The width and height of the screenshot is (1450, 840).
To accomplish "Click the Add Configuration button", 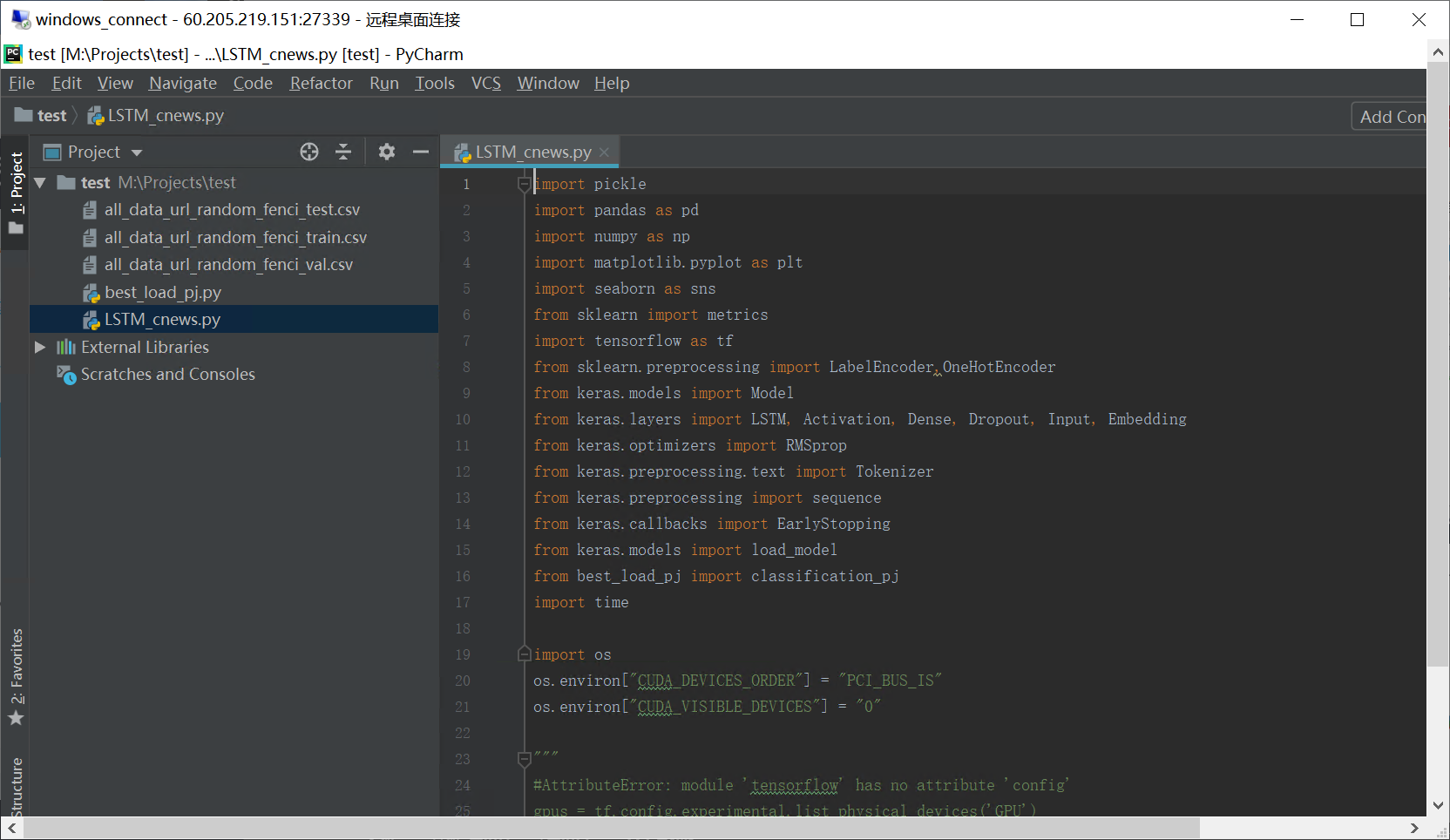I will click(1391, 116).
